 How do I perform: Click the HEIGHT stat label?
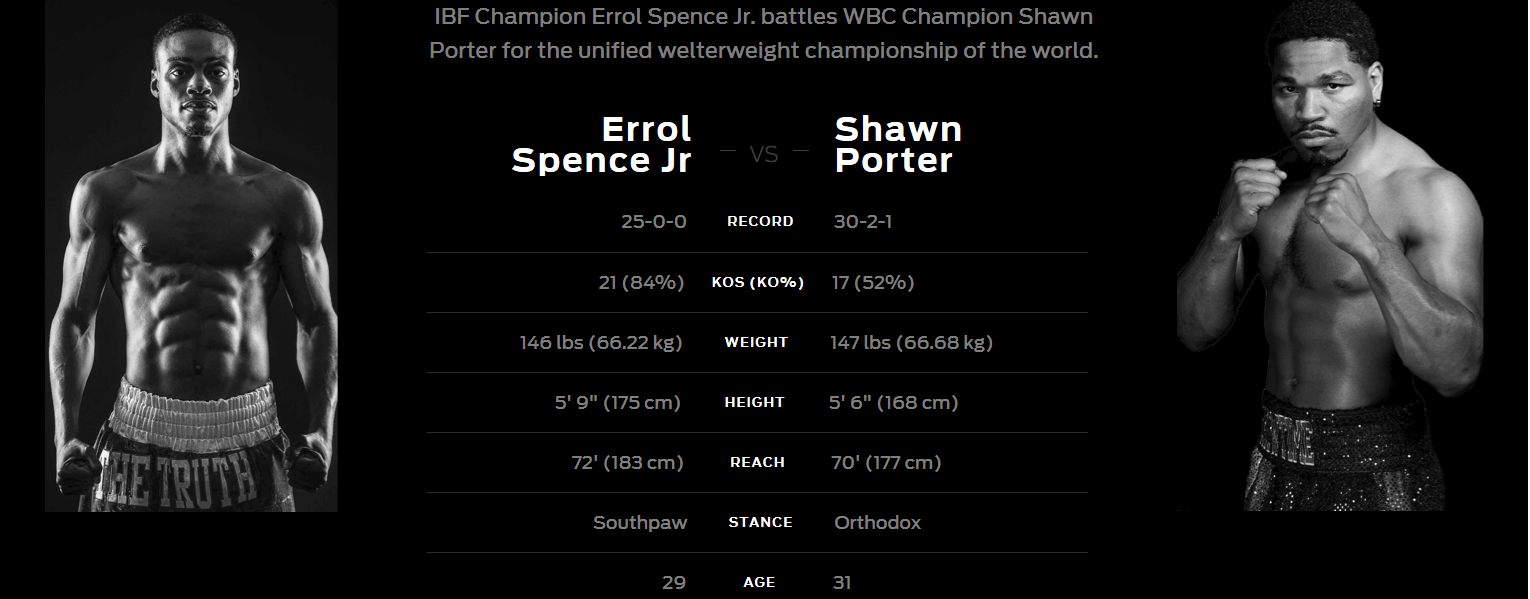tap(755, 402)
